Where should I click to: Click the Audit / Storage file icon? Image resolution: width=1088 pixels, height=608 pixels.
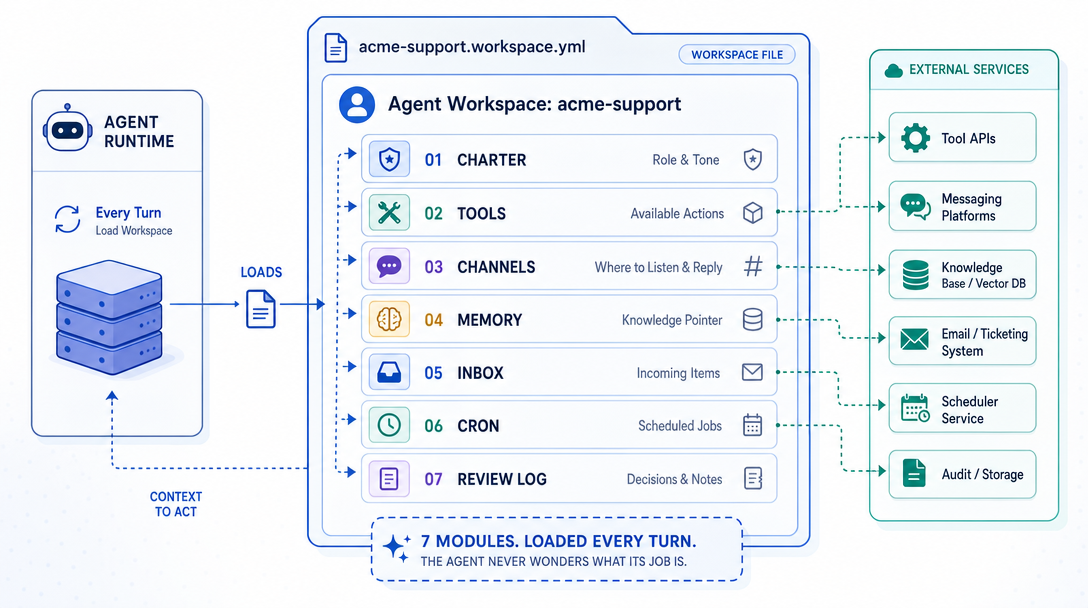[915, 473]
